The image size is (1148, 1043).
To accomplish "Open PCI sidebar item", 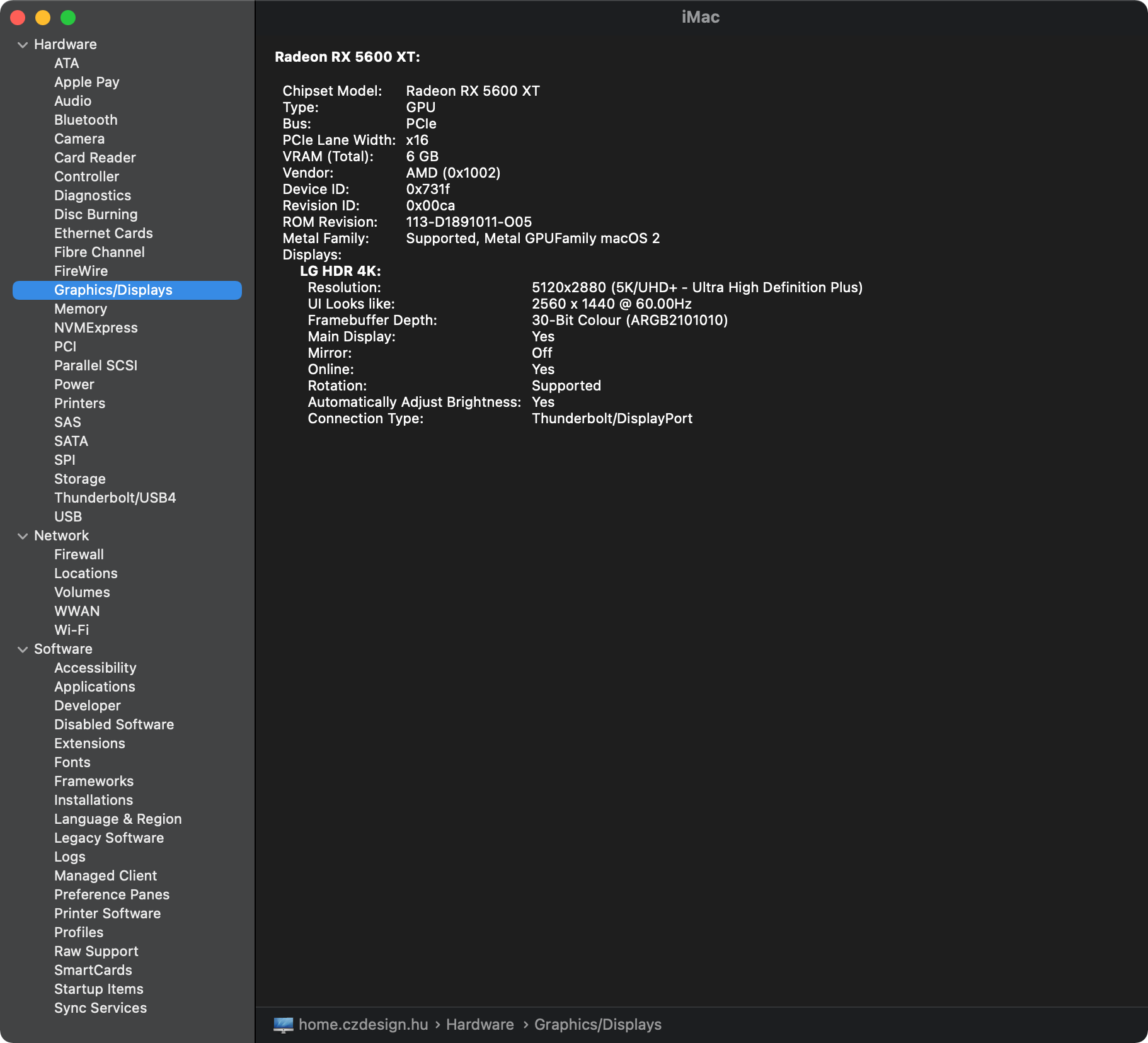I will tap(66, 346).
